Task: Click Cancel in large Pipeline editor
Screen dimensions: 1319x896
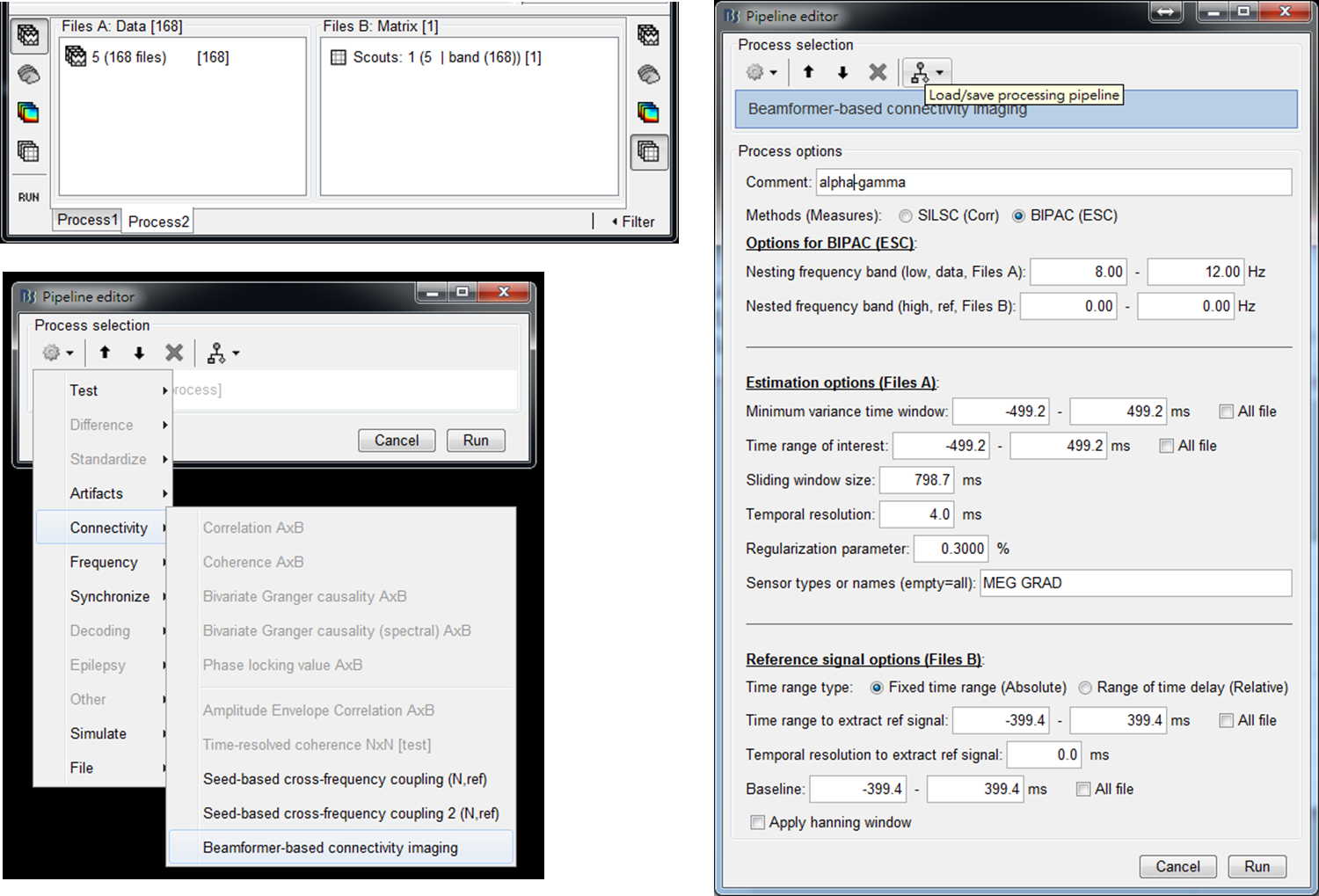Action: (1177, 867)
